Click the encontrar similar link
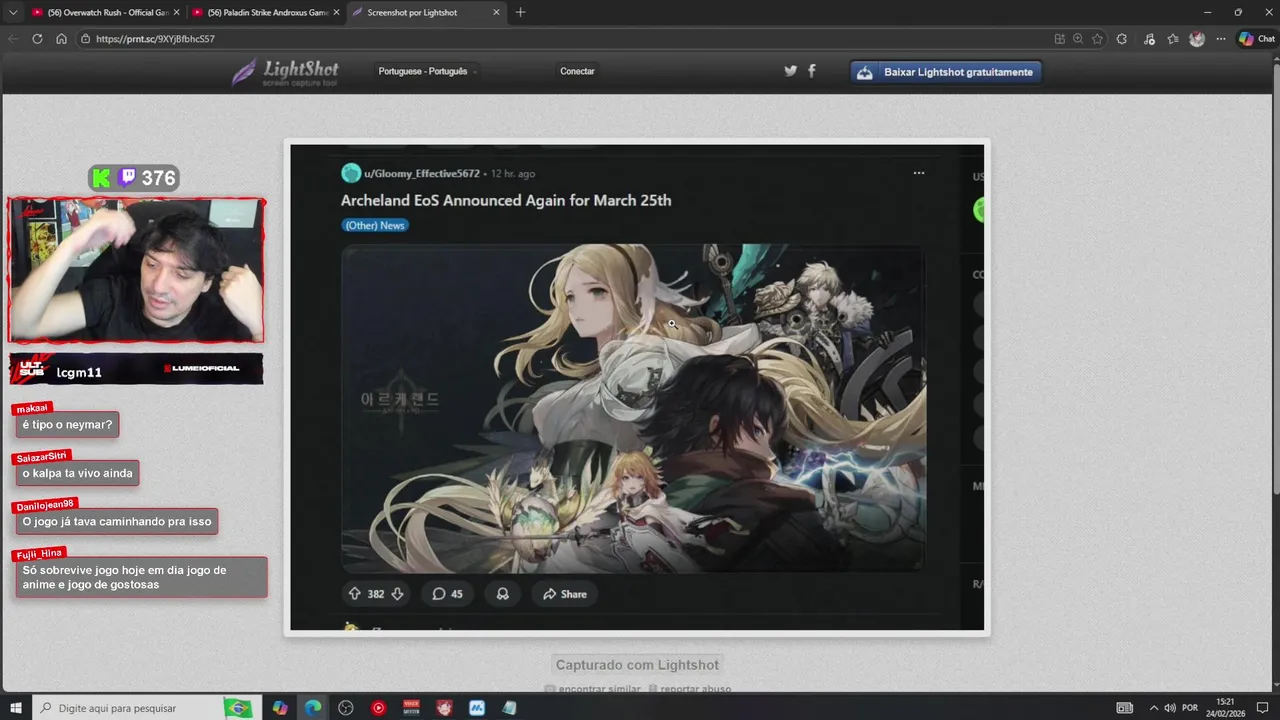1280x720 pixels. tap(599, 689)
